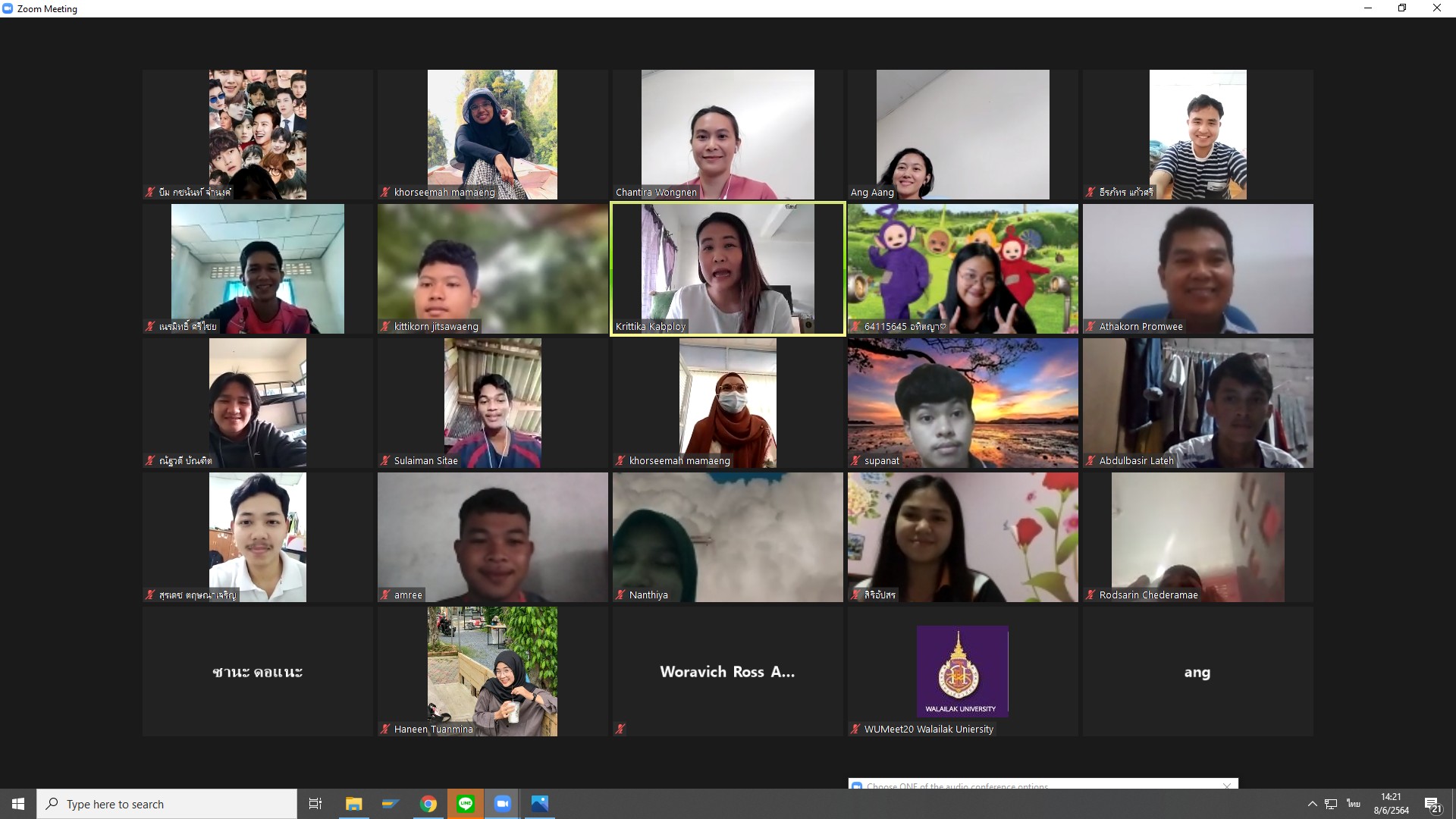
Task: Launch Google Chrome from the taskbar
Action: pos(428,804)
